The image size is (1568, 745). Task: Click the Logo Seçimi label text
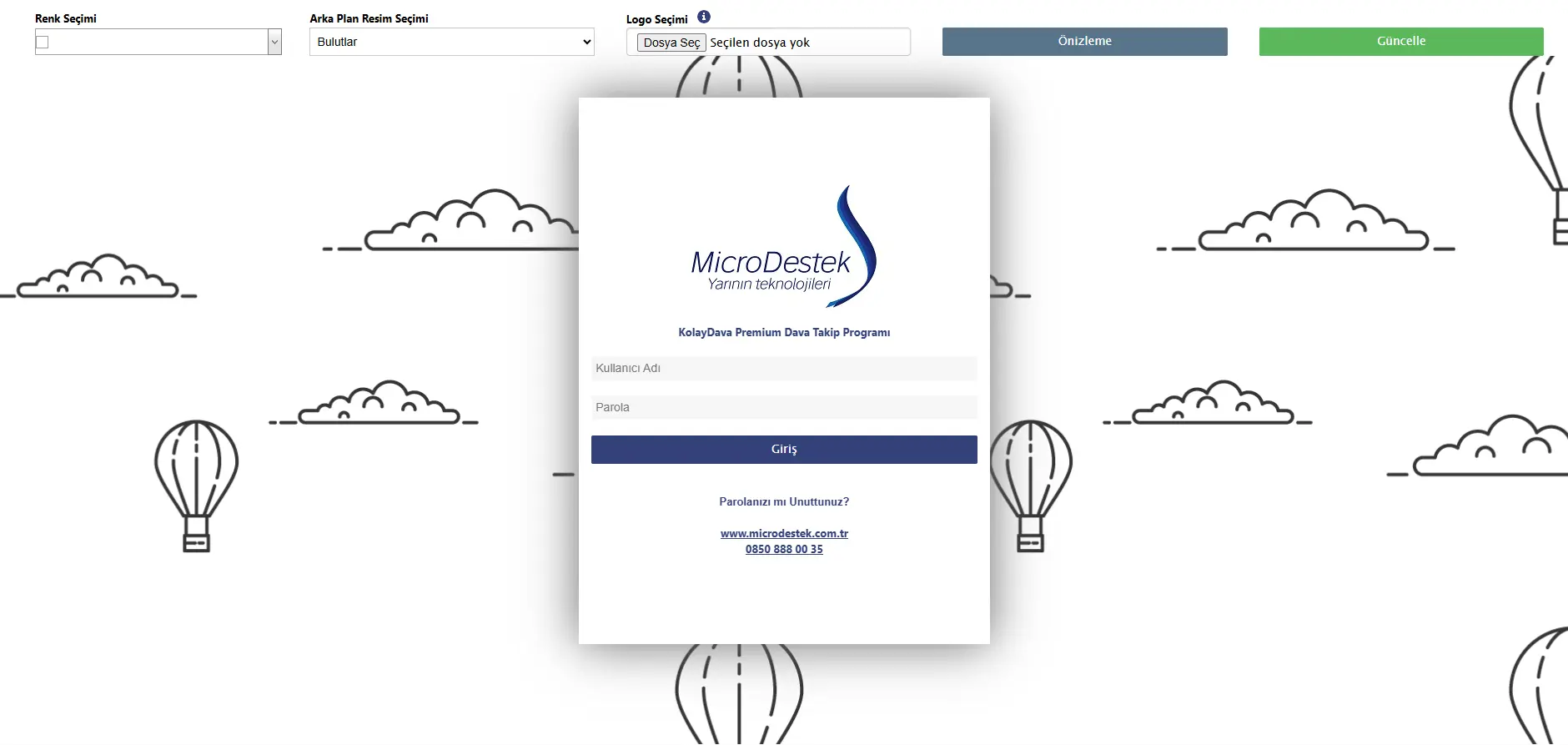tap(656, 19)
